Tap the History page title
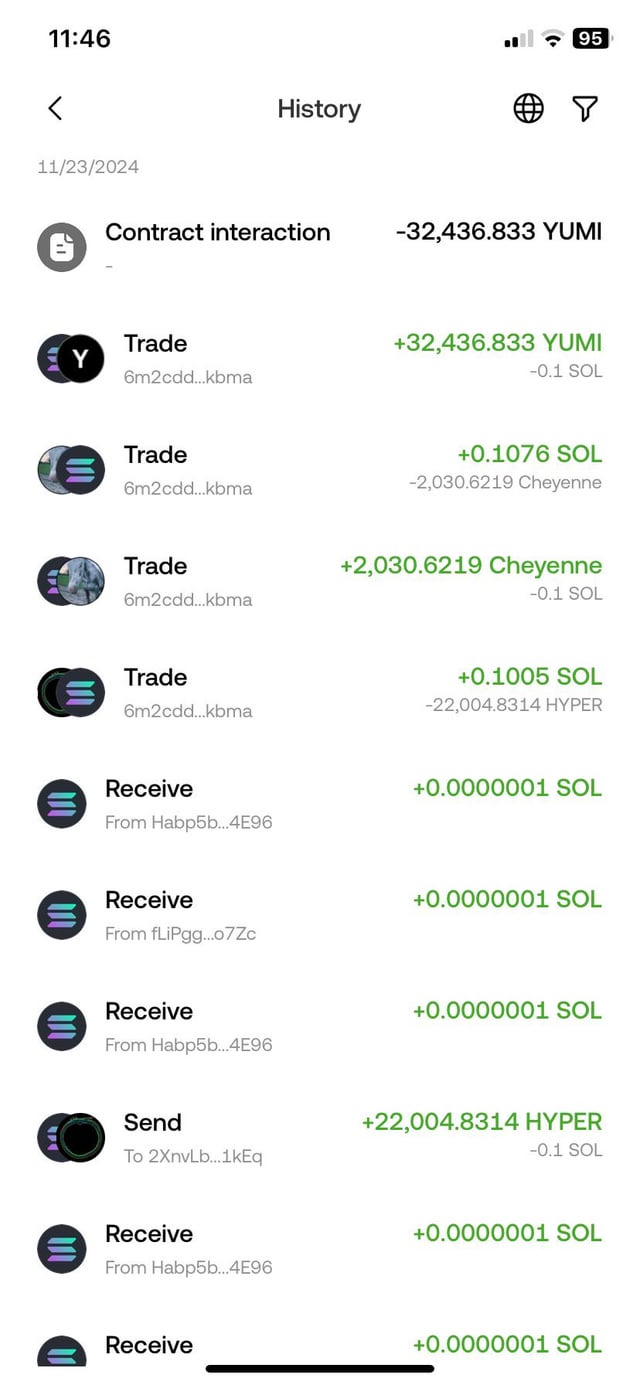The width and height of the screenshot is (640, 1385). pos(319,109)
